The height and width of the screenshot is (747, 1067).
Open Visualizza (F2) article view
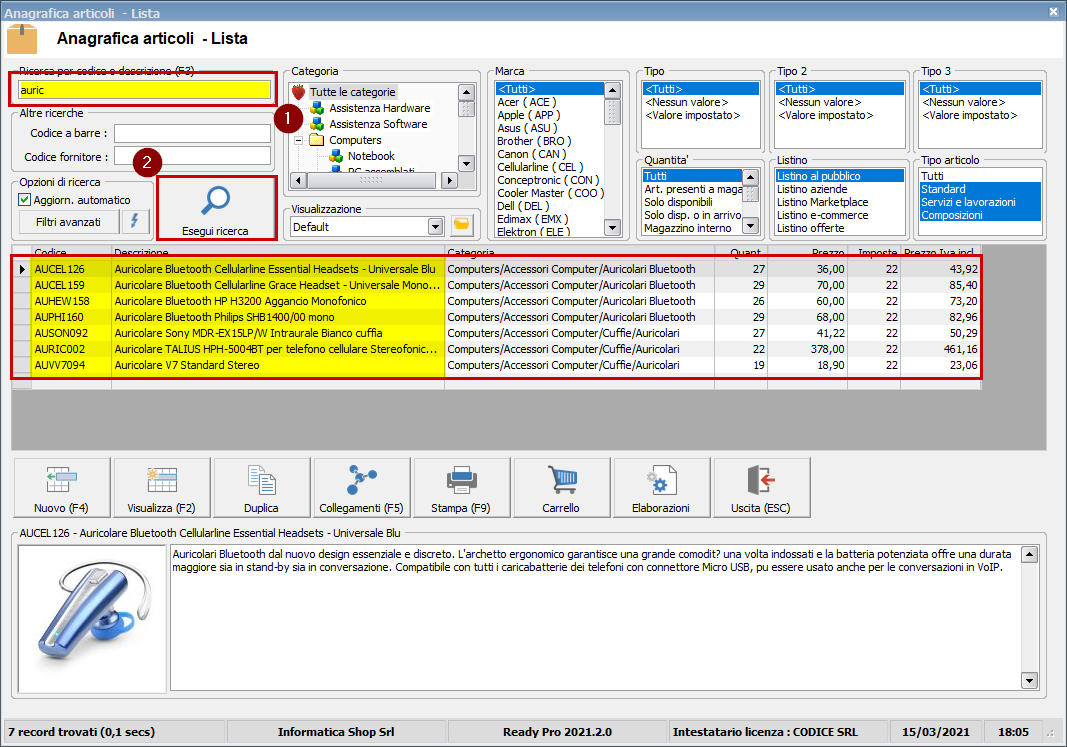(x=161, y=487)
